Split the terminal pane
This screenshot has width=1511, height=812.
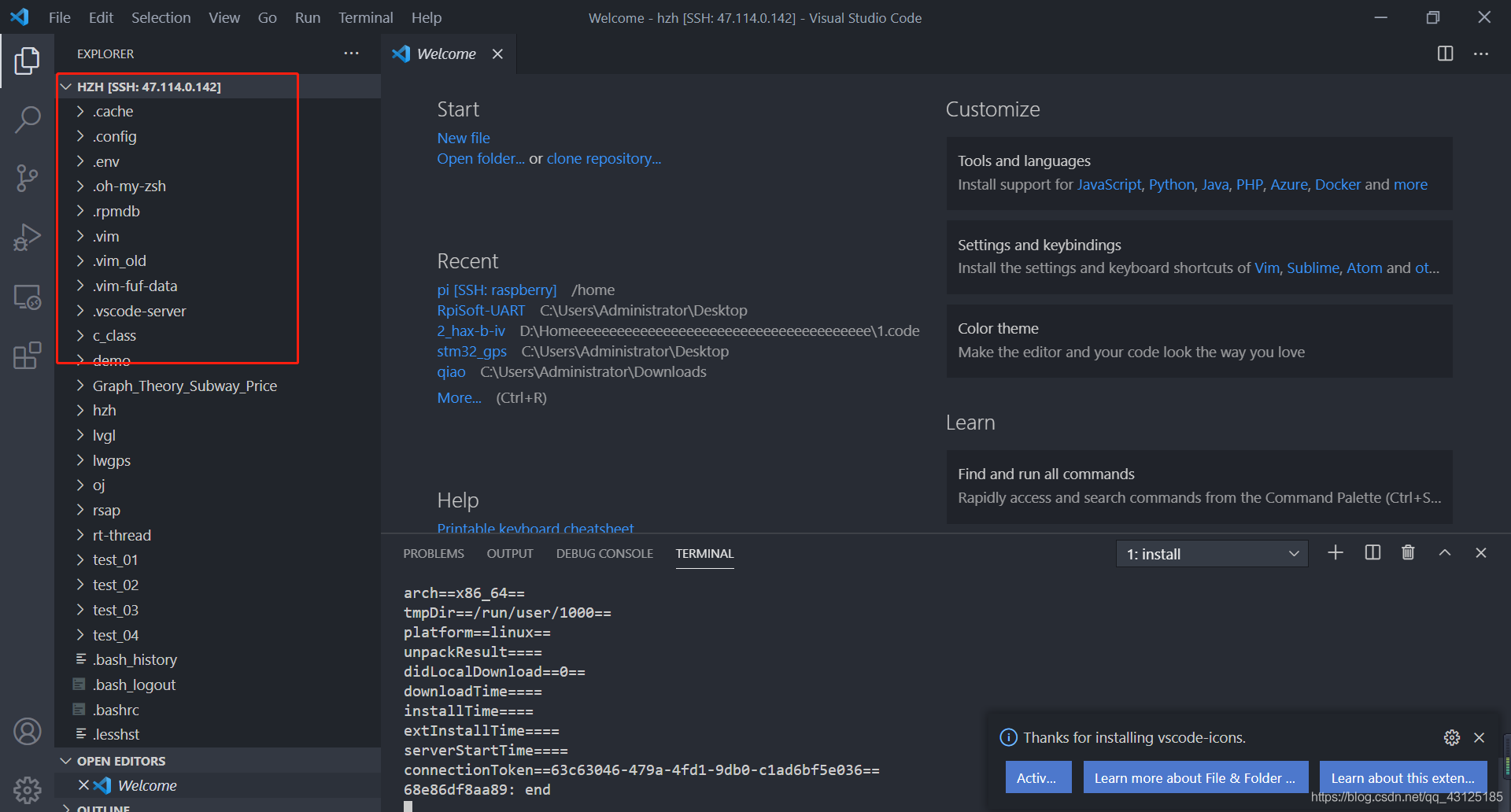coord(1372,553)
